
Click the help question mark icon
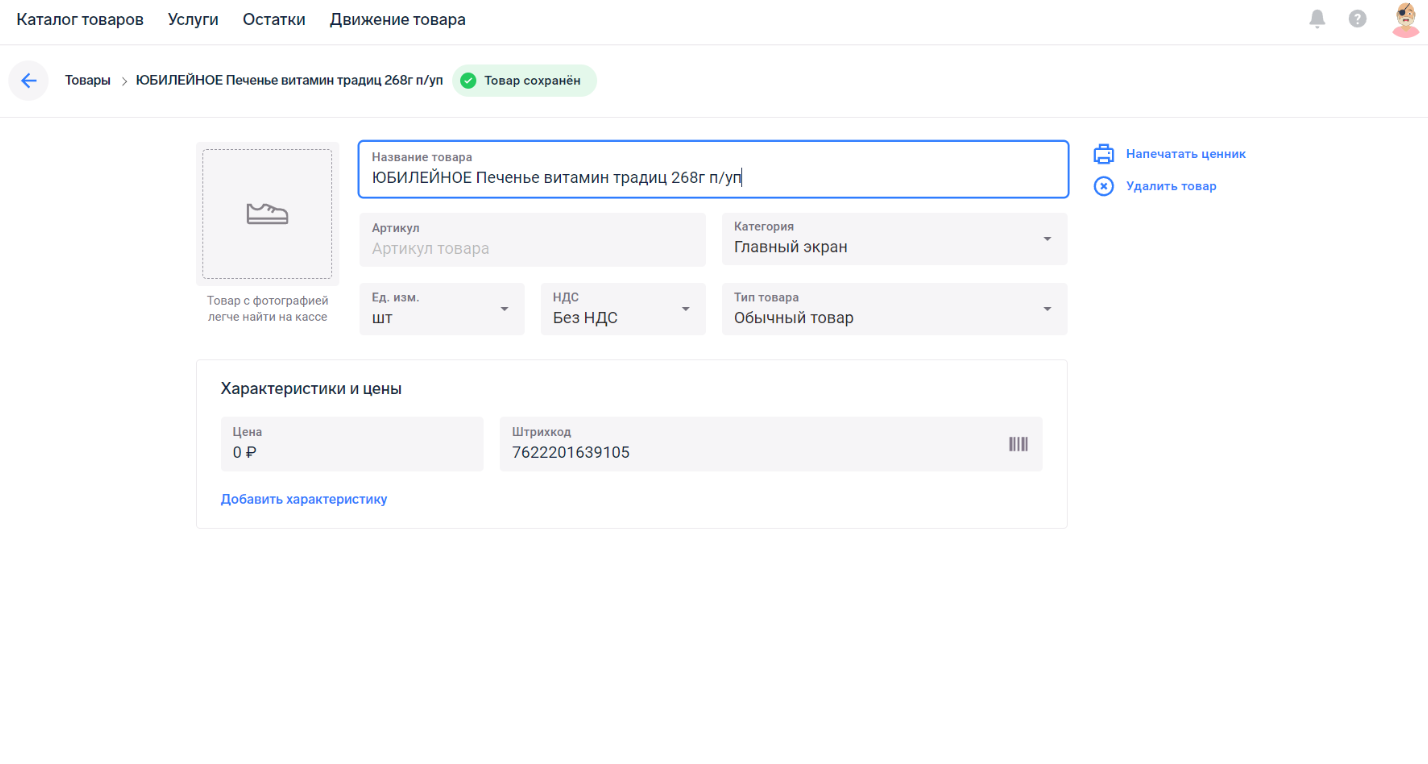coord(1357,19)
